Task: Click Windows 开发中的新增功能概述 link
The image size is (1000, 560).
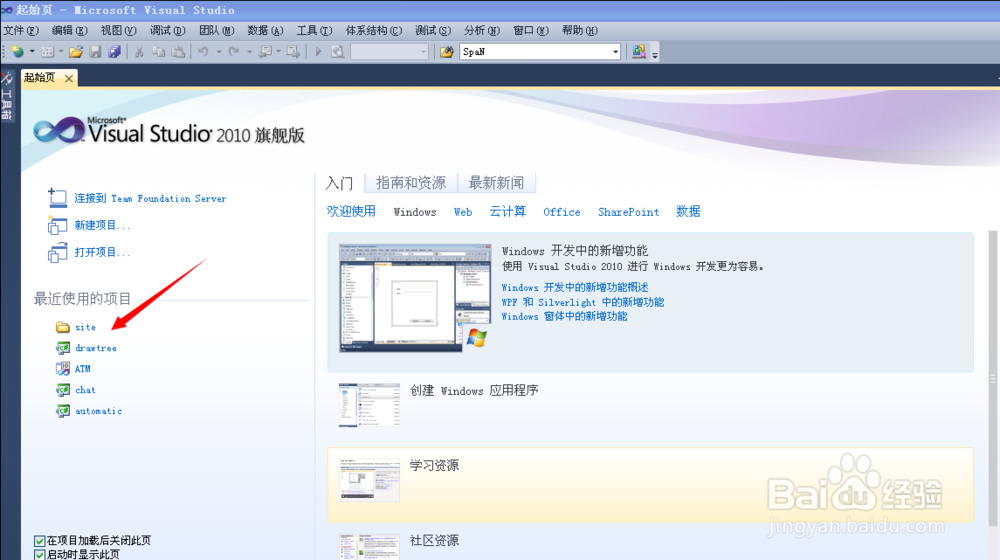Action: 575,288
